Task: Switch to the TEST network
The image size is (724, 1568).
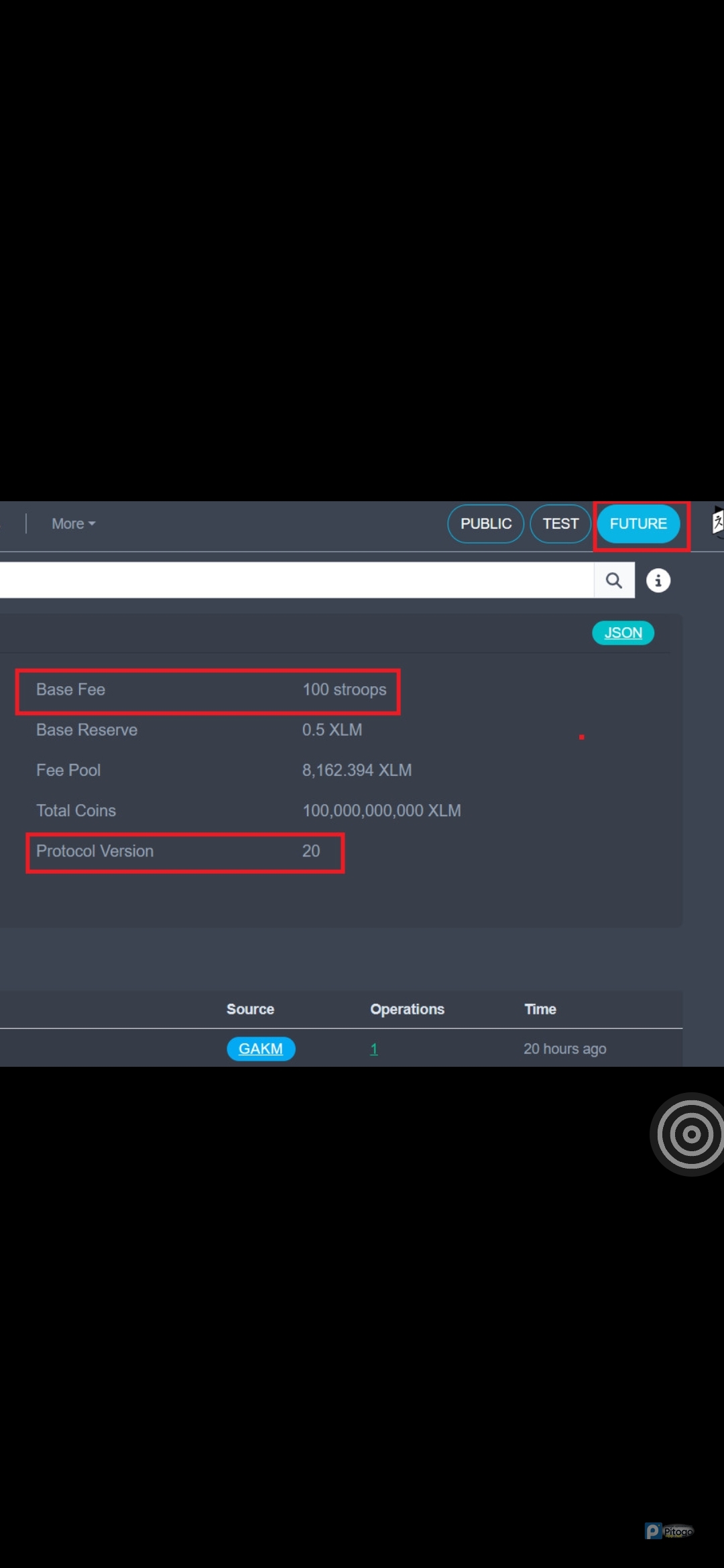Action: 560,524
